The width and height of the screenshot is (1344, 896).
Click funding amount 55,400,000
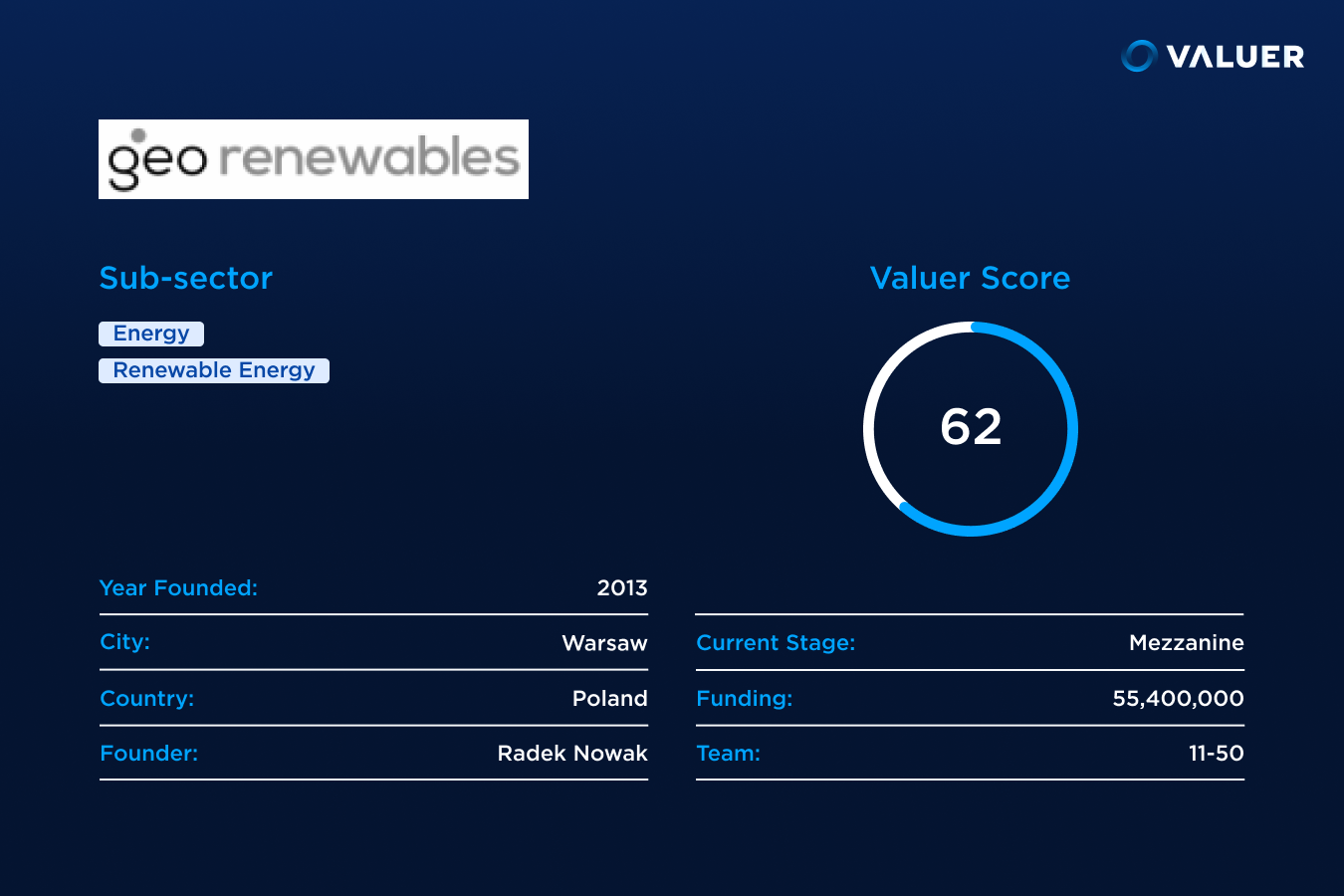[1179, 699]
